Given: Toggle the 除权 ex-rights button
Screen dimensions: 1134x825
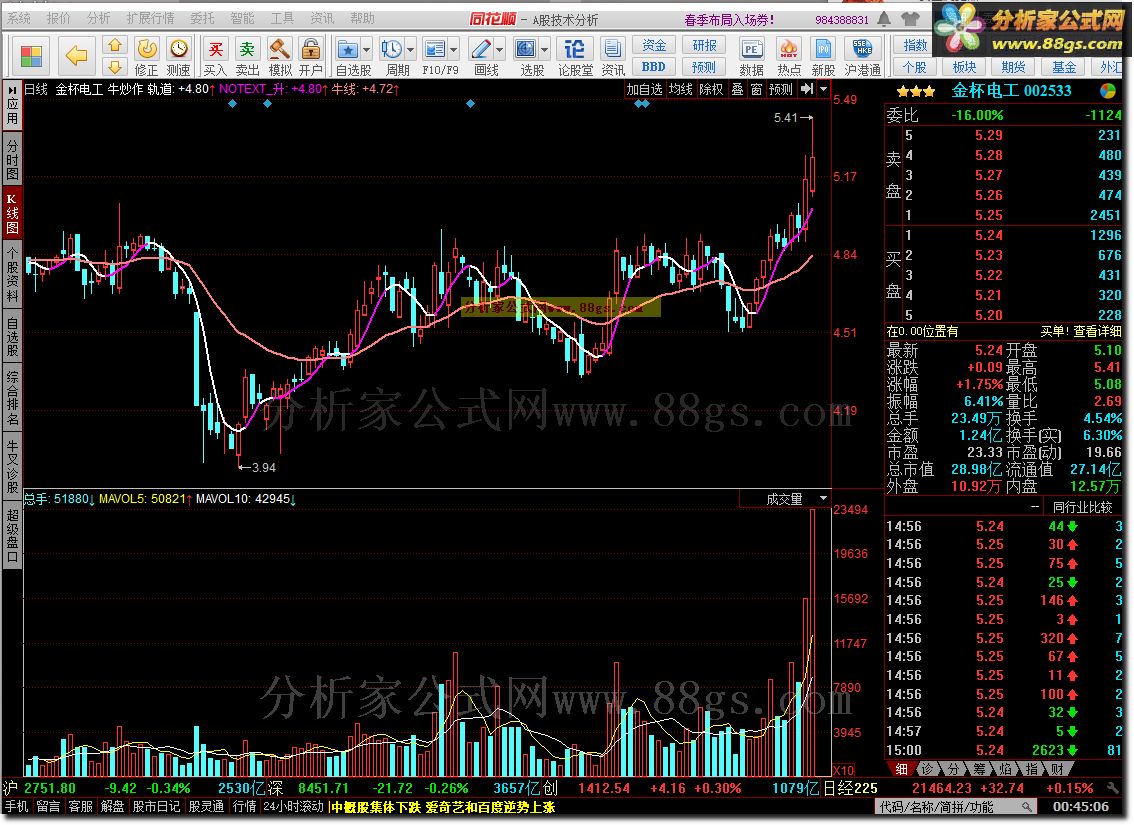Looking at the screenshot, I should click(x=711, y=89).
